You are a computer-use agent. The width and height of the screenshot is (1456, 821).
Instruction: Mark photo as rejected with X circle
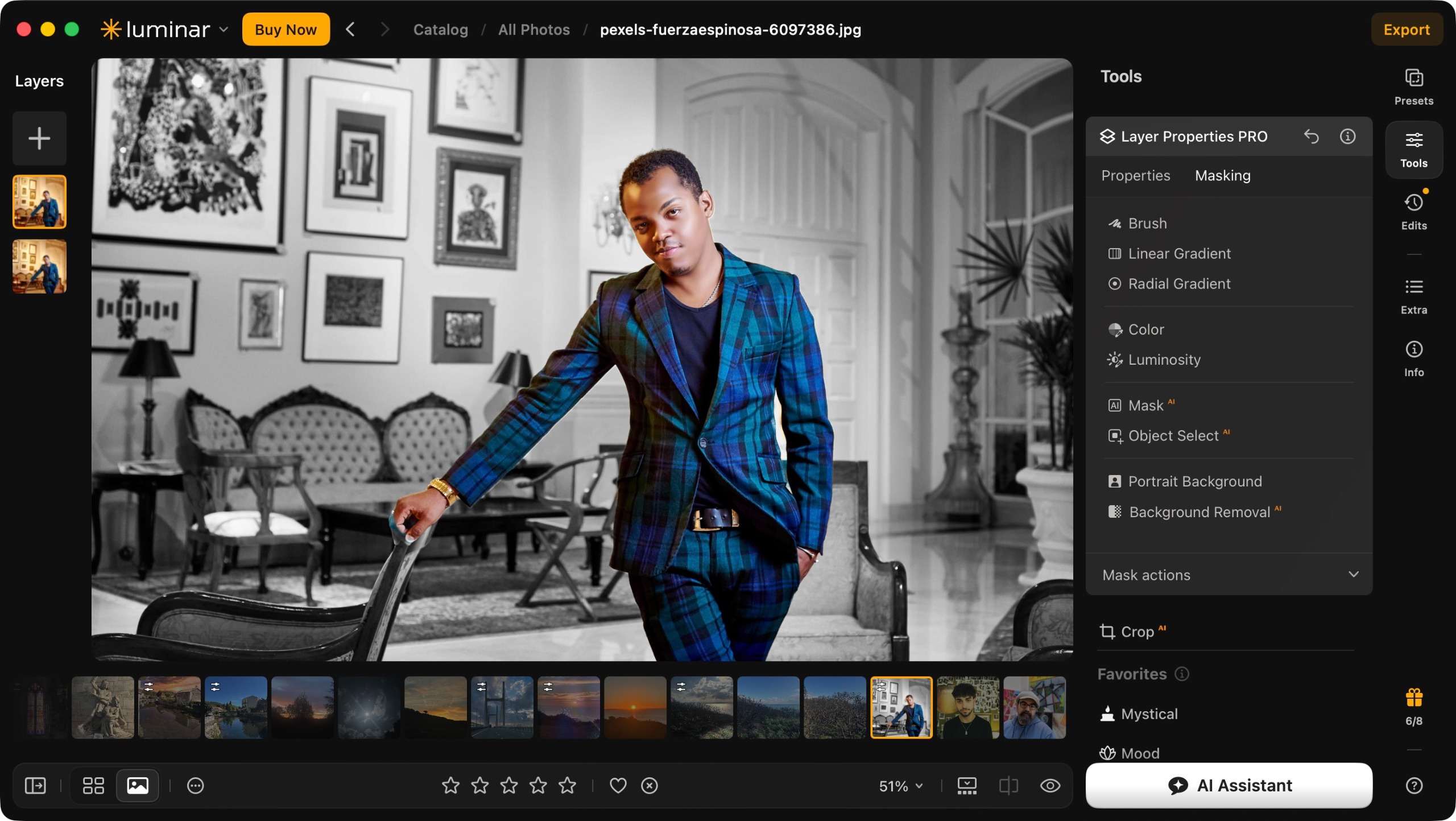point(649,786)
